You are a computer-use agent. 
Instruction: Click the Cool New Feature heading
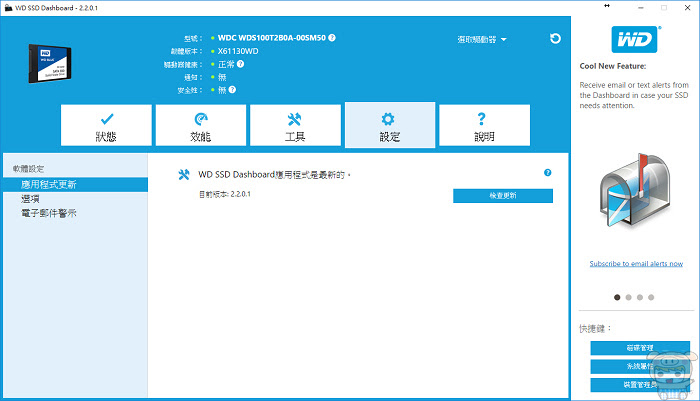click(x=612, y=66)
